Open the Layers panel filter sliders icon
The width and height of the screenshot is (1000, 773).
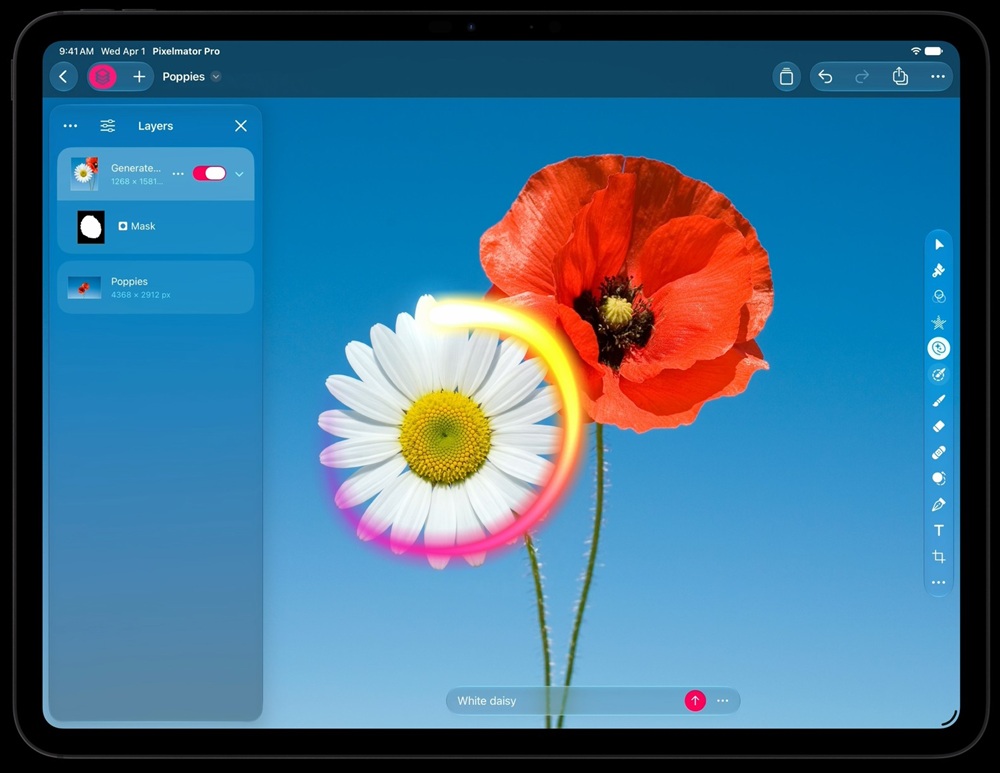tap(108, 126)
